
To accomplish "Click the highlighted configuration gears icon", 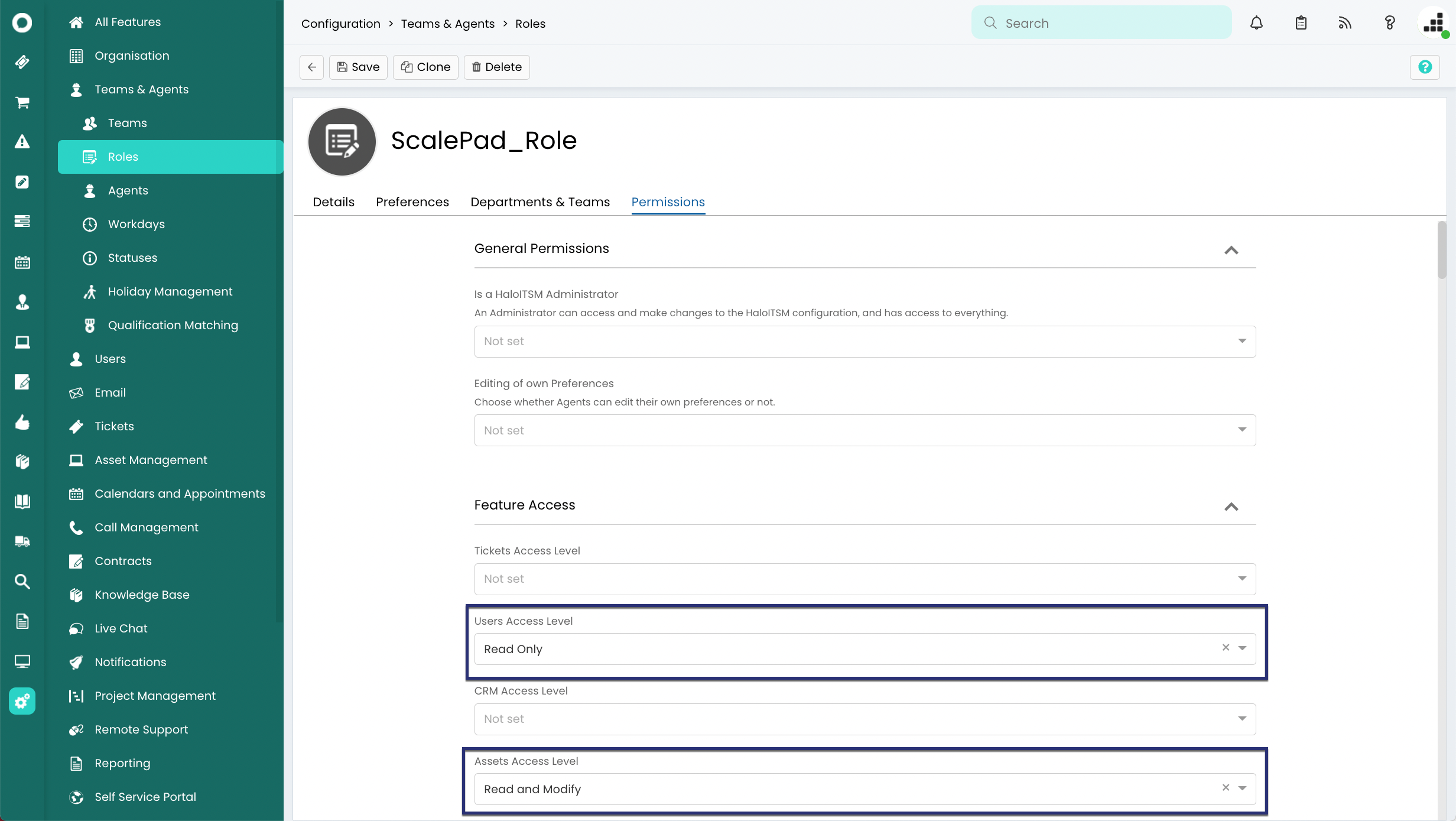I will point(22,701).
